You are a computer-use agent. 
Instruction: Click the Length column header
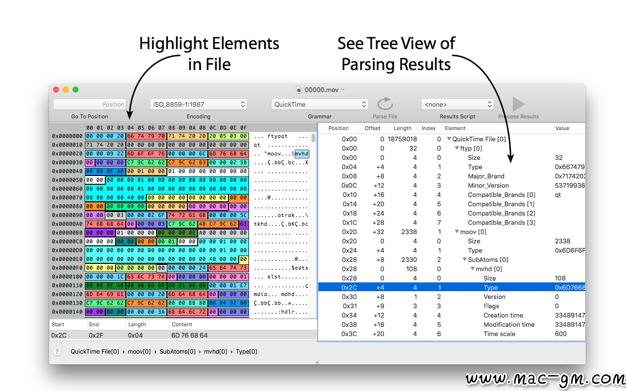(x=402, y=128)
